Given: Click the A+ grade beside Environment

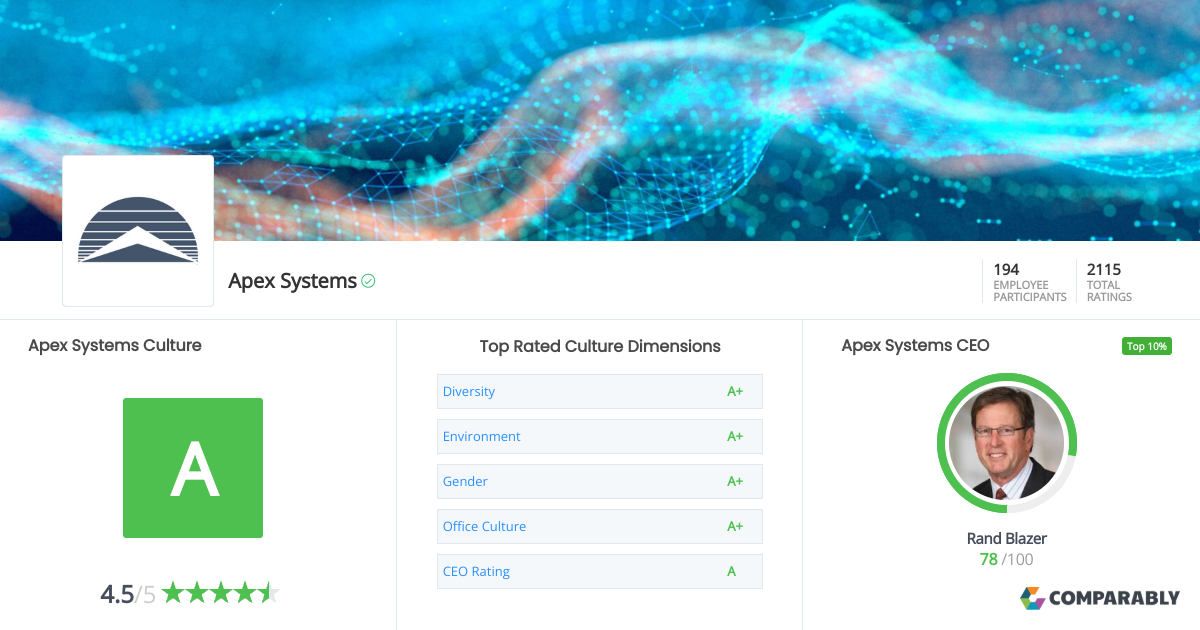Looking at the screenshot, I should click(735, 436).
